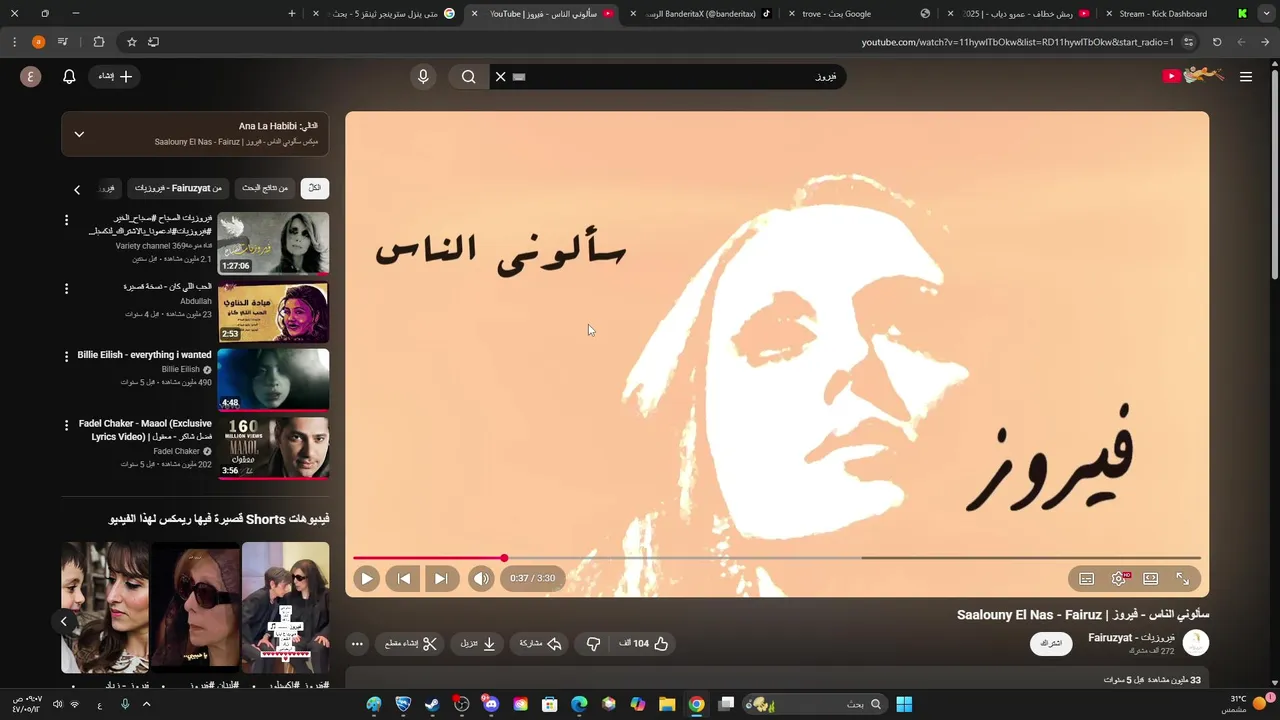Open the Share (مشاركة) button
Image resolution: width=1280 pixels, height=720 pixels.
pyautogui.click(x=540, y=644)
